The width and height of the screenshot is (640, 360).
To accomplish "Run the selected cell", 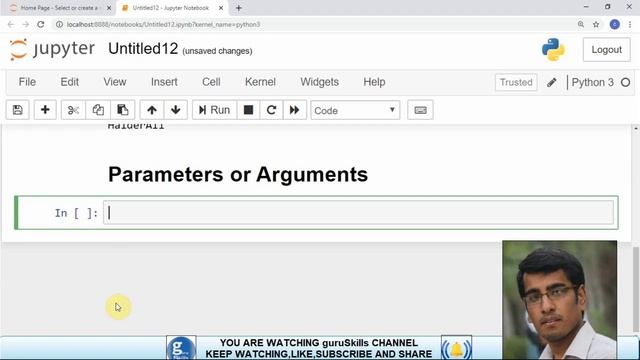I will click(x=214, y=110).
